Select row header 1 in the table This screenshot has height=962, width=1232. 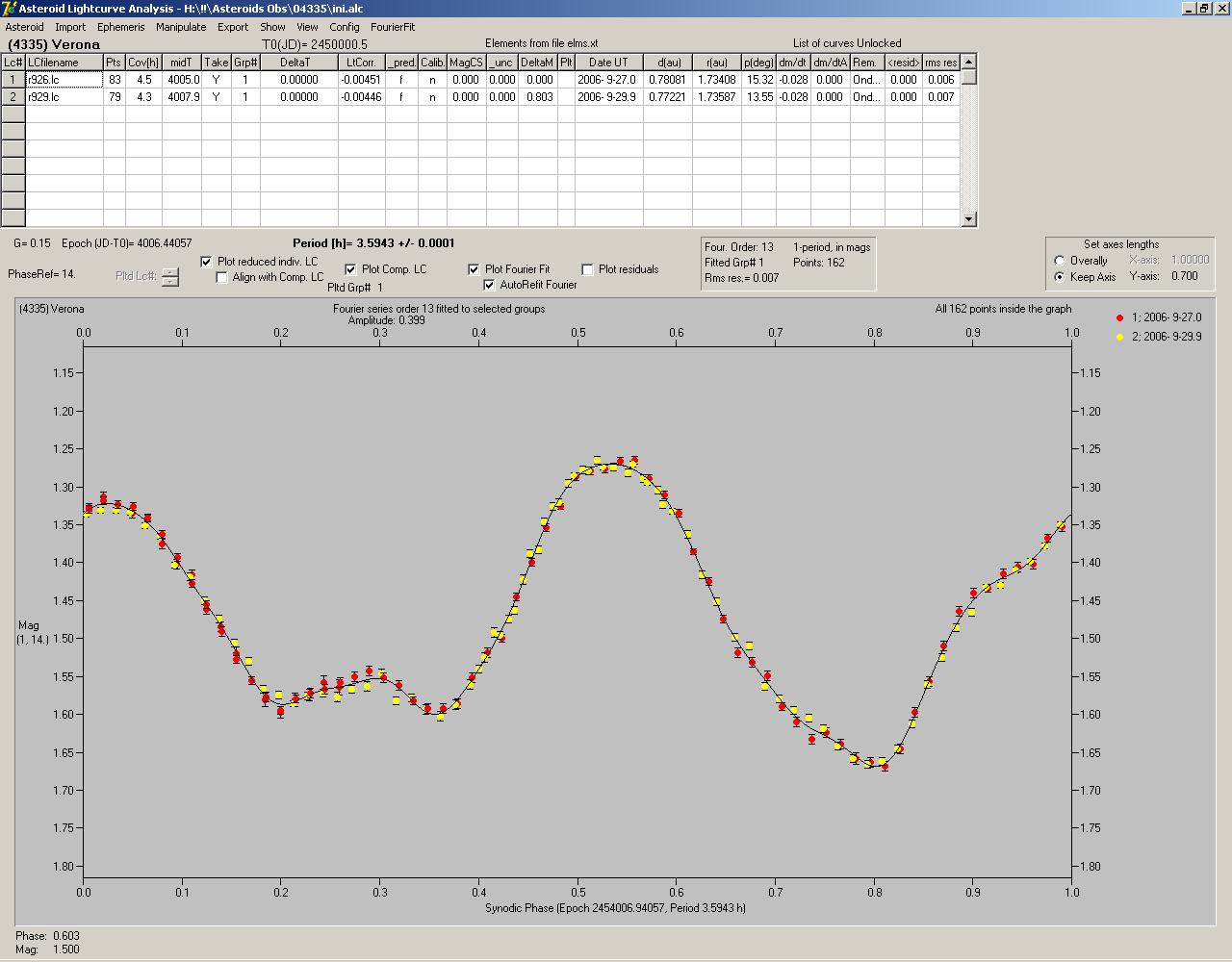13,80
